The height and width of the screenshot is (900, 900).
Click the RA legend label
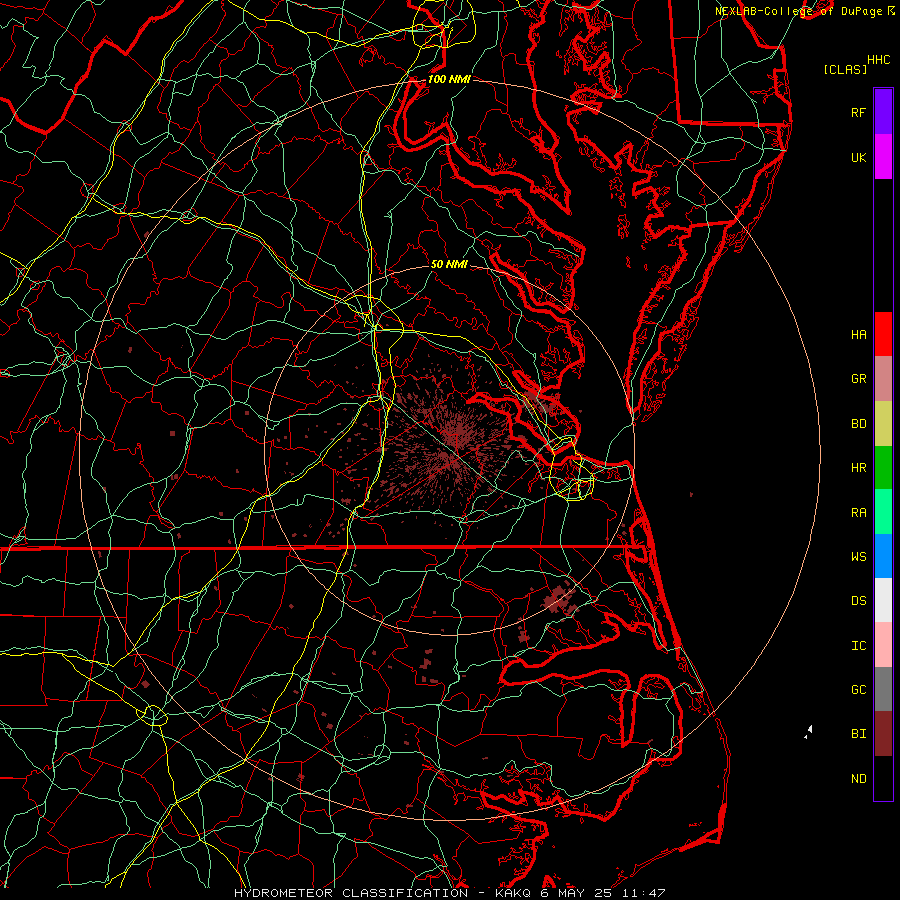pos(858,513)
